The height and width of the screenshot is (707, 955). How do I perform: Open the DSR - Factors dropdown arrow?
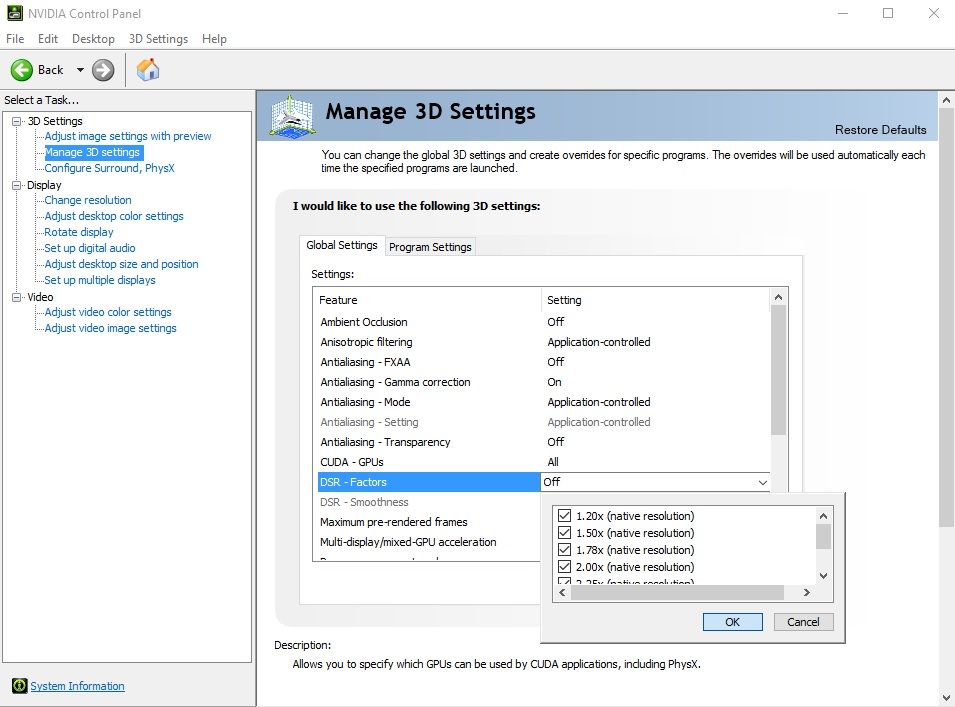(x=763, y=482)
